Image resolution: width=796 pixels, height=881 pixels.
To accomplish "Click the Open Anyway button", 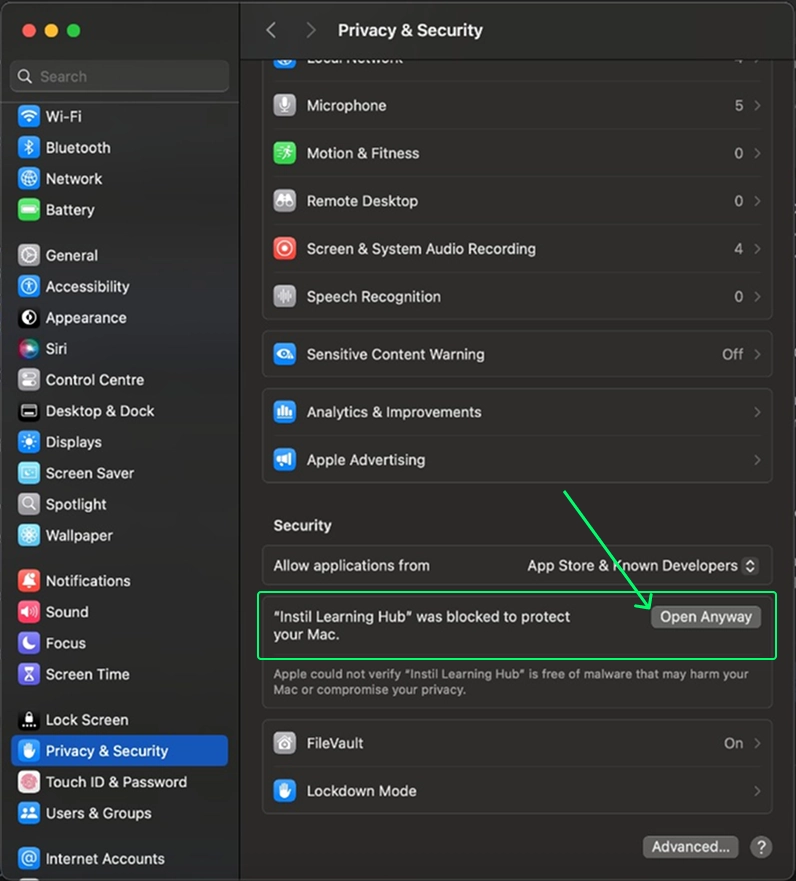I will 706,617.
